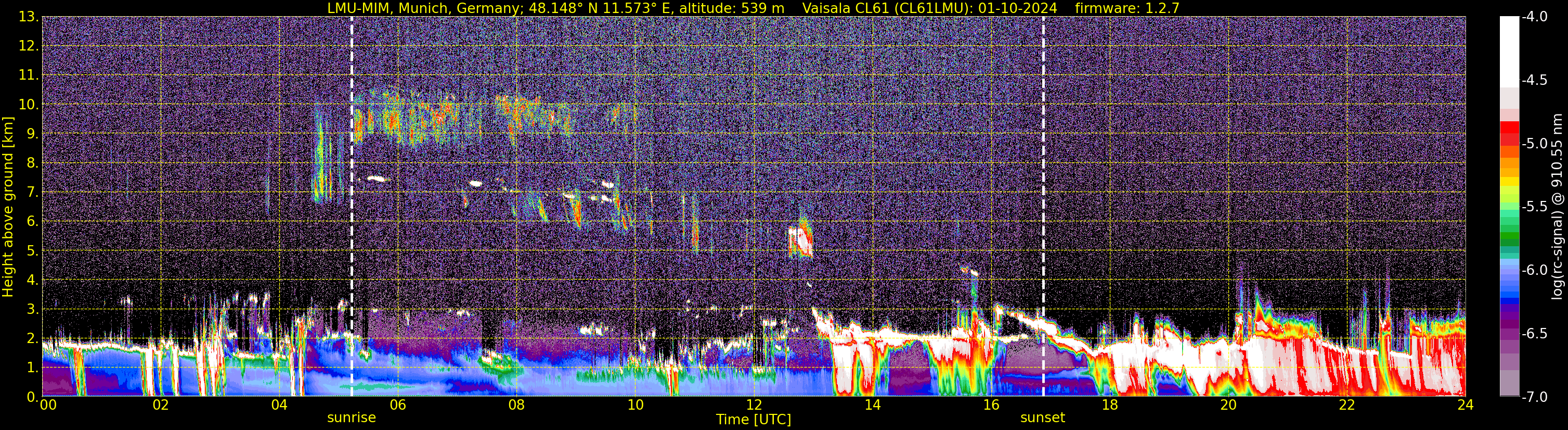Click the "3." height-axis tick label

[x=32, y=309]
